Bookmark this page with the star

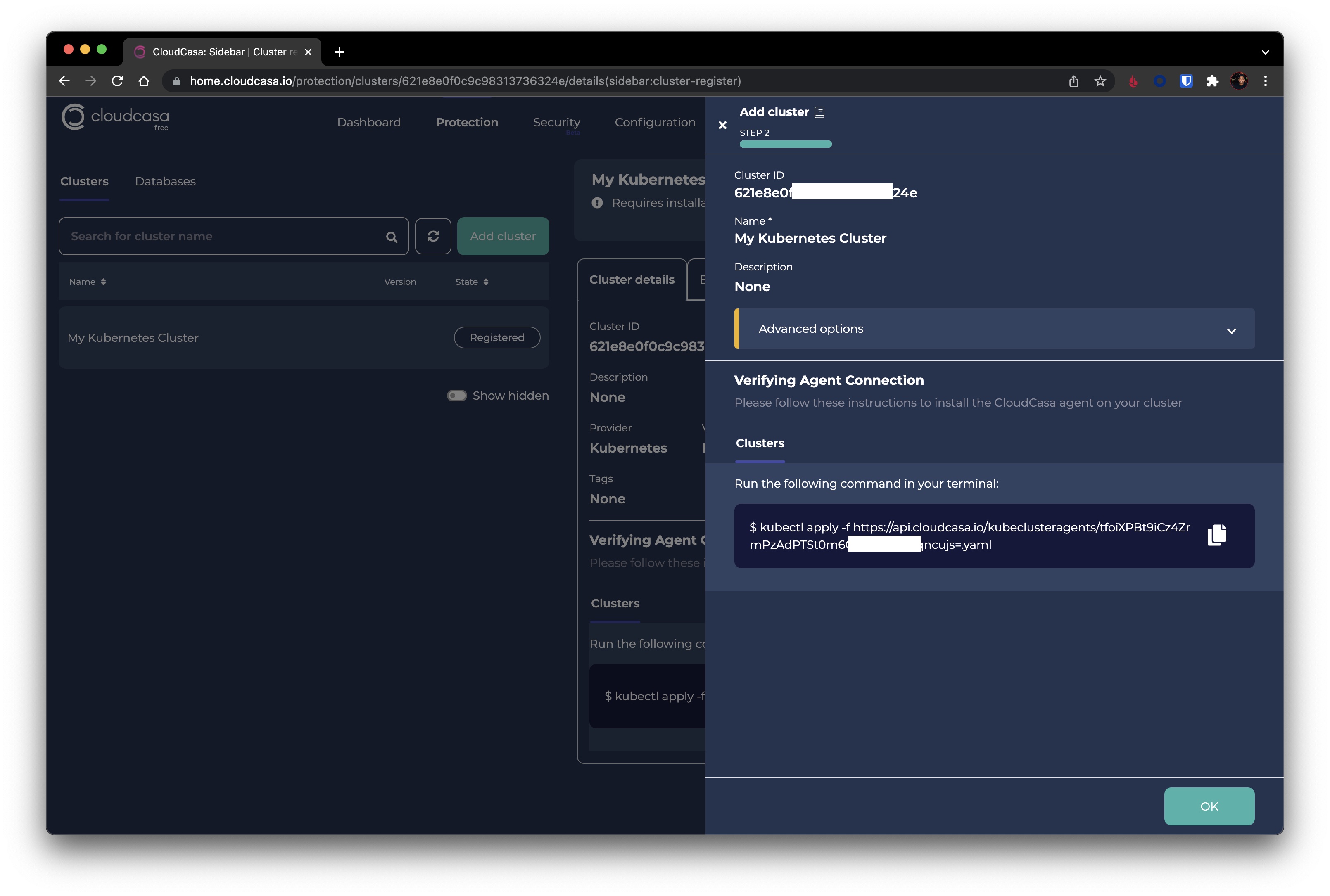click(1100, 81)
